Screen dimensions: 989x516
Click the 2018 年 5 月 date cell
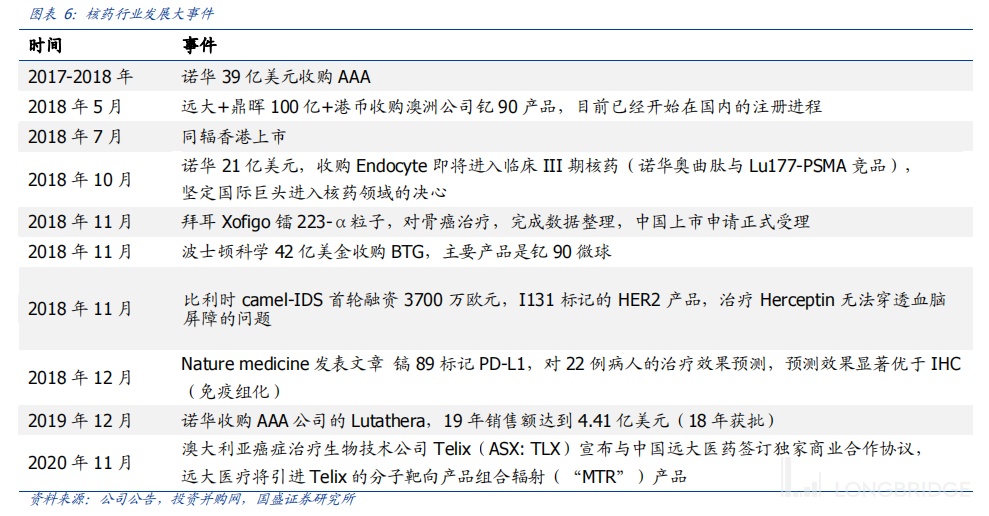(x=75, y=107)
